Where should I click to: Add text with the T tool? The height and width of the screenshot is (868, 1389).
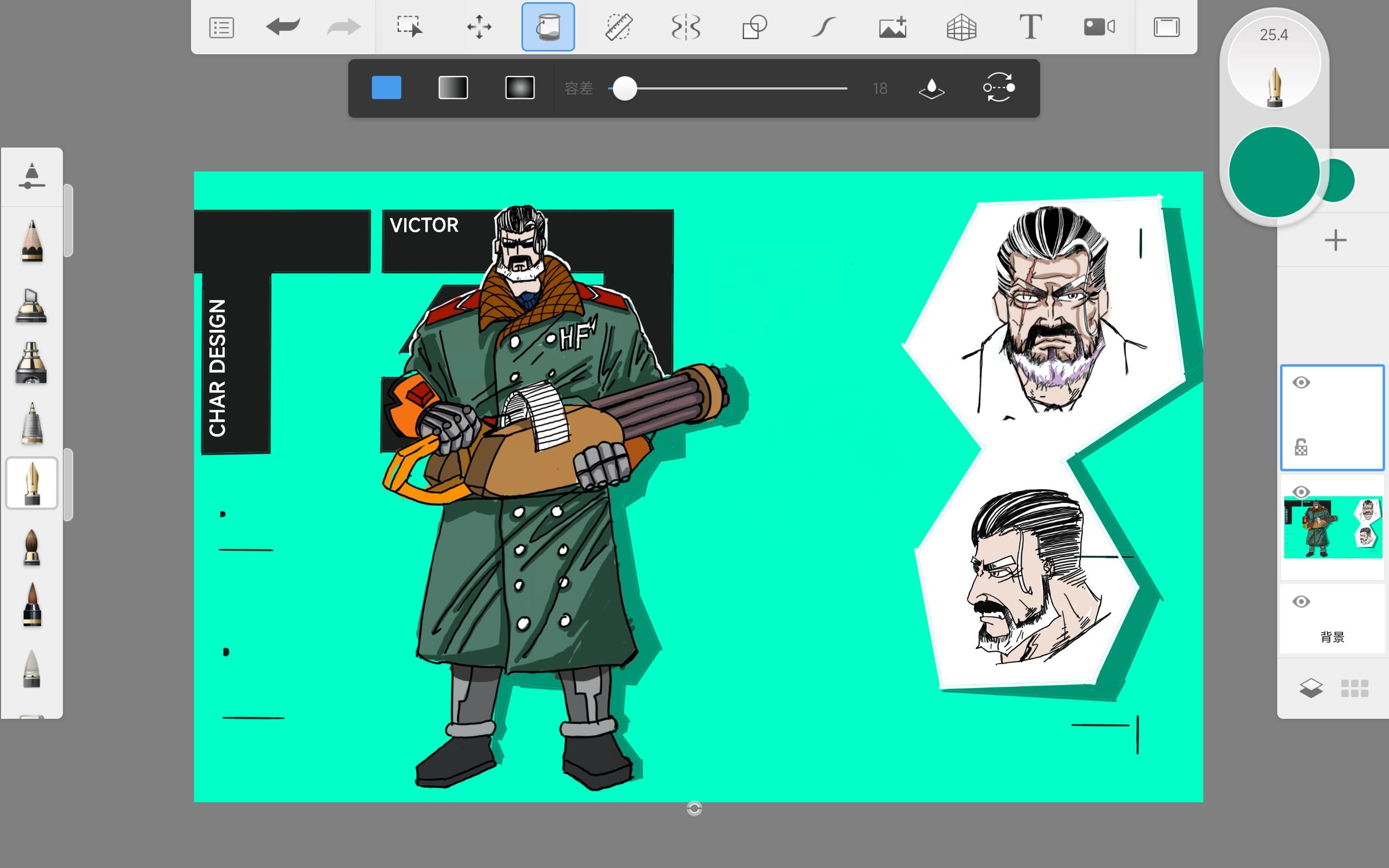pos(1030,27)
